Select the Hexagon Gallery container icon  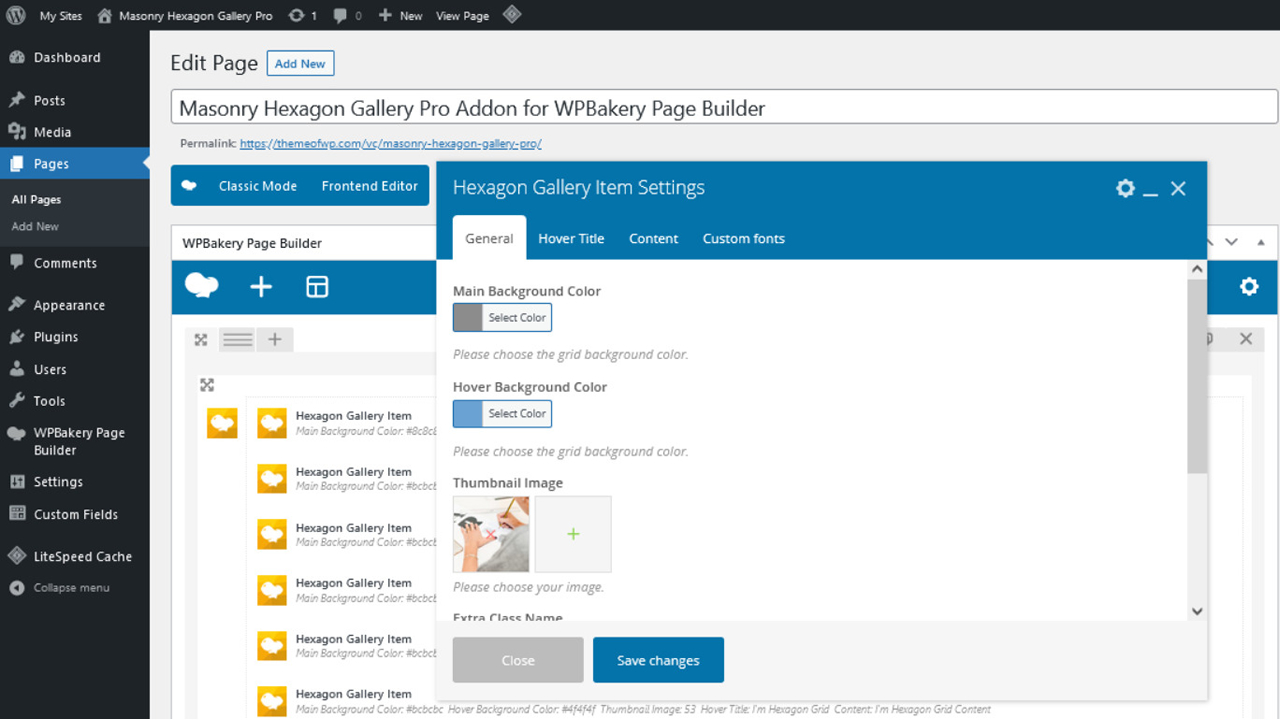click(222, 423)
